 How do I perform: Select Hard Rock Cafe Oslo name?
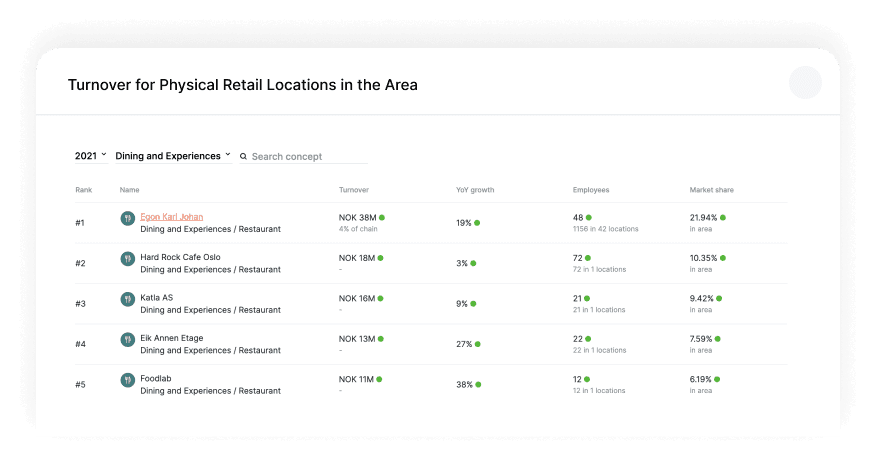pos(180,257)
